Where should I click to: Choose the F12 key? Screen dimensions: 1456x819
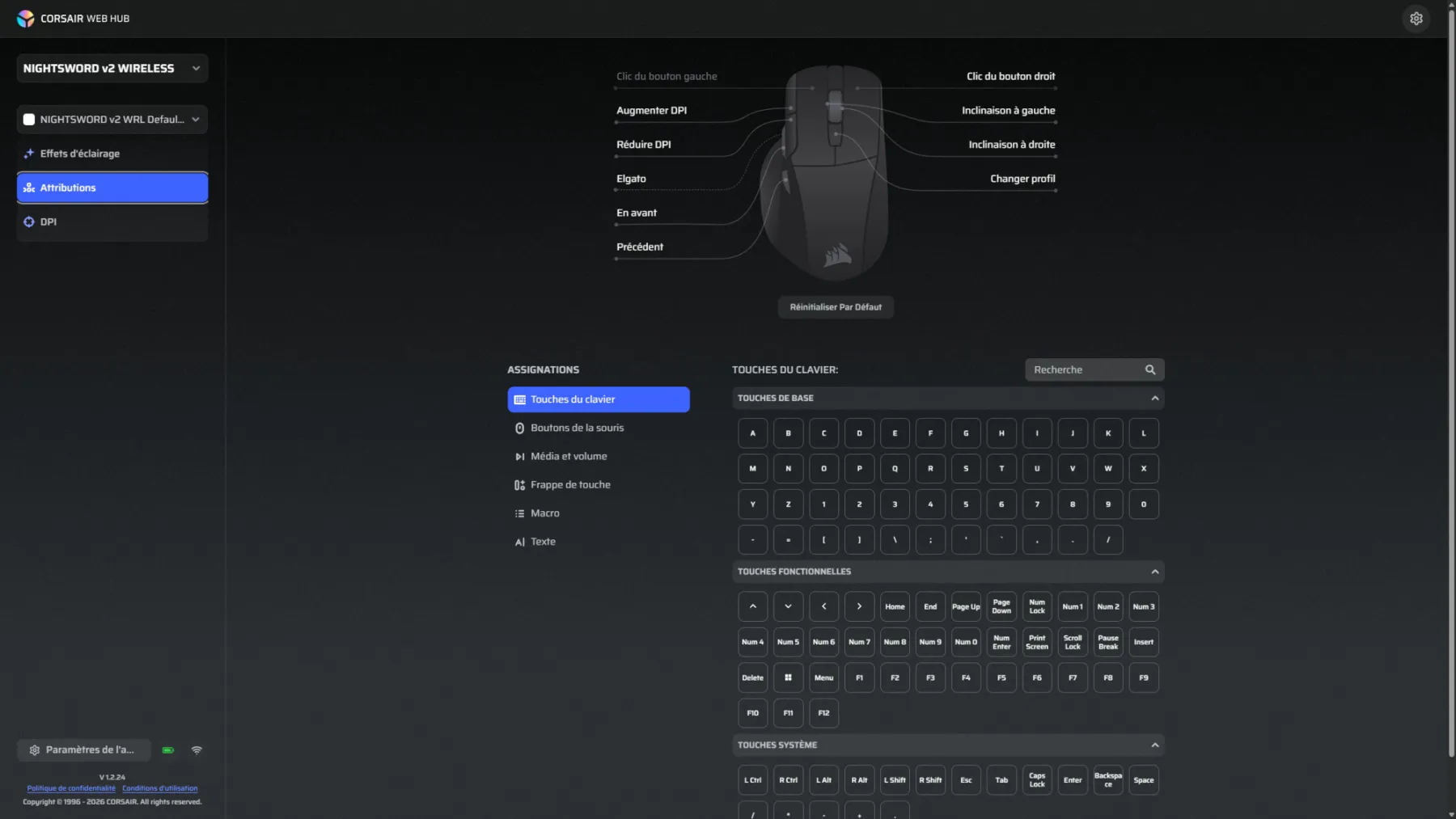click(x=823, y=713)
